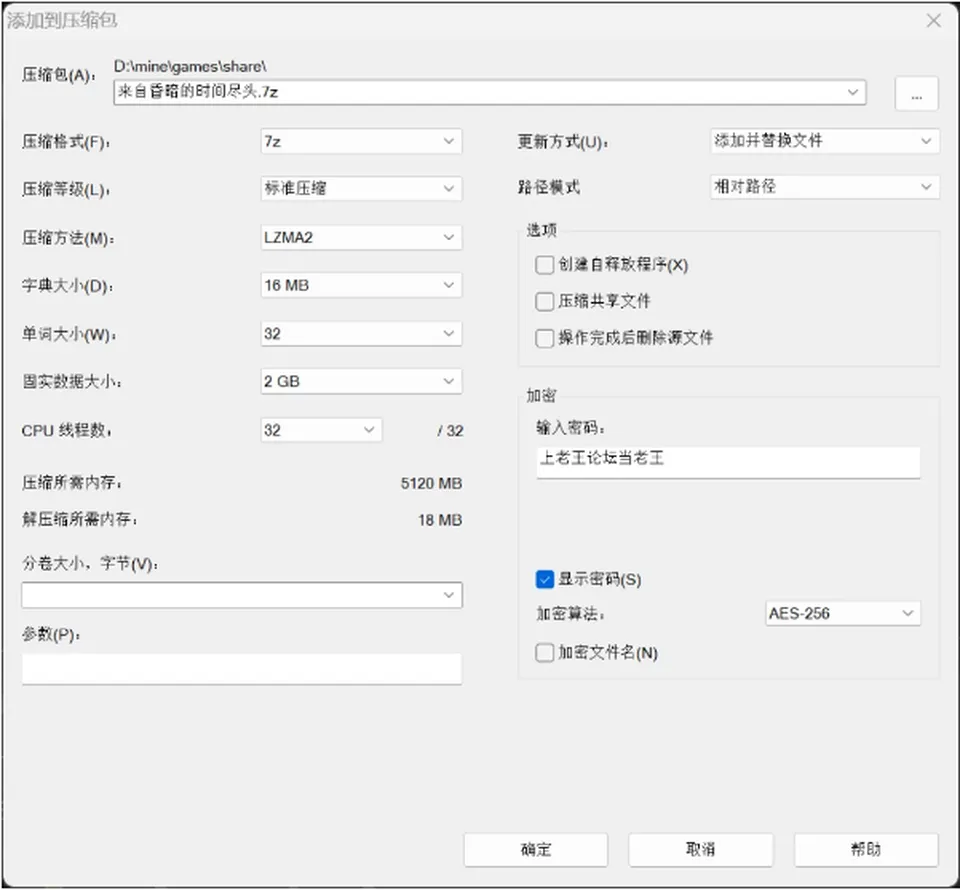Open the 单词大小 dropdown showing 32

click(x=361, y=334)
